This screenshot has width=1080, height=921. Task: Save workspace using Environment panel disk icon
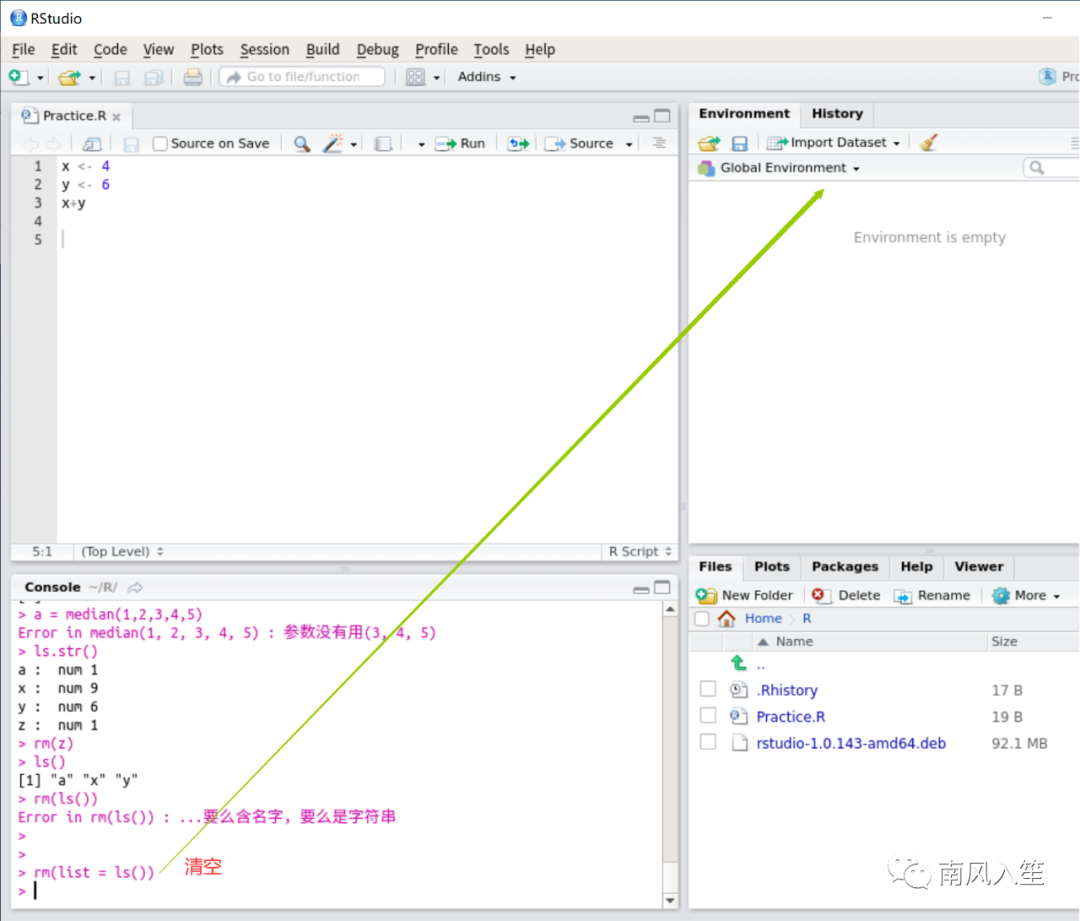[x=739, y=143]
